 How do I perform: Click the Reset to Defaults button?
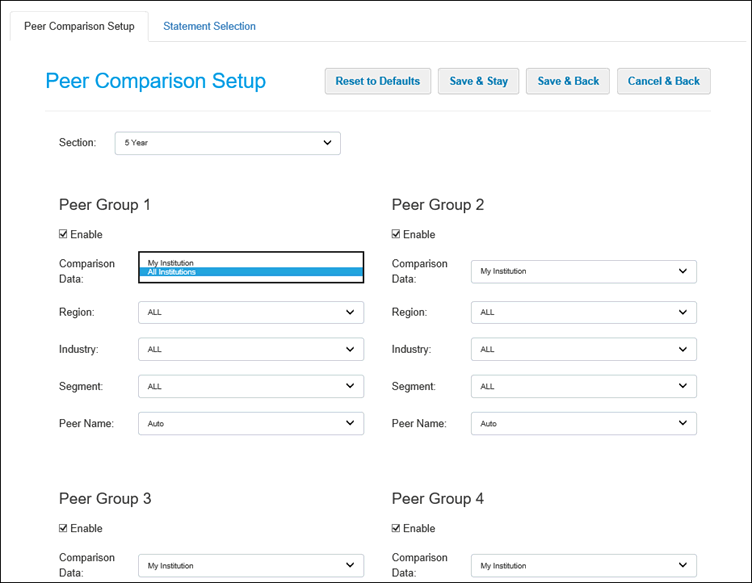(377, 81)
